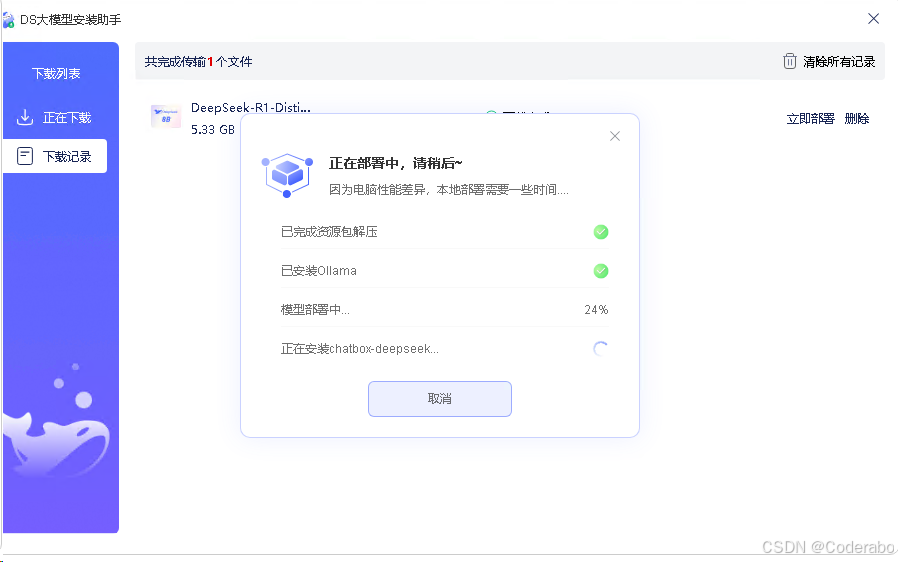
Task: Click the cube deployment icon in the dialog
Action: pyautogui.click(x=287, y=175)
